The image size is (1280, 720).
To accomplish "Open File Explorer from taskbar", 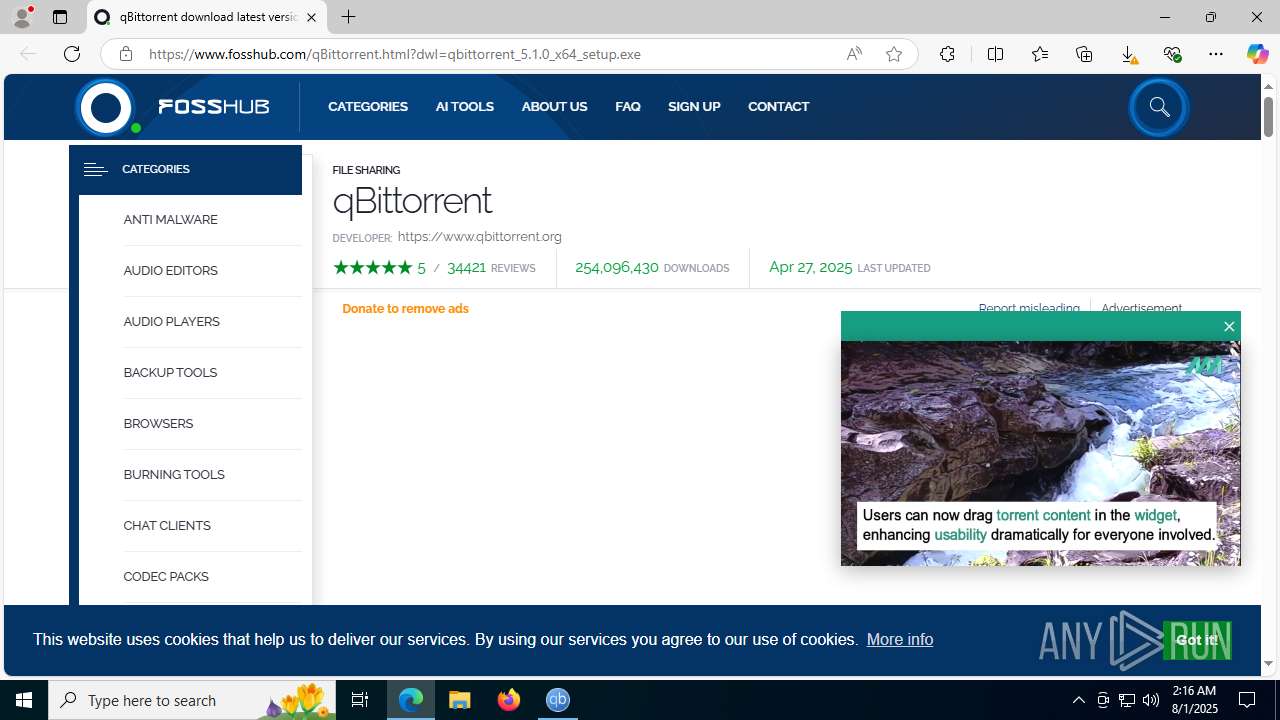I will coord(460,700).
